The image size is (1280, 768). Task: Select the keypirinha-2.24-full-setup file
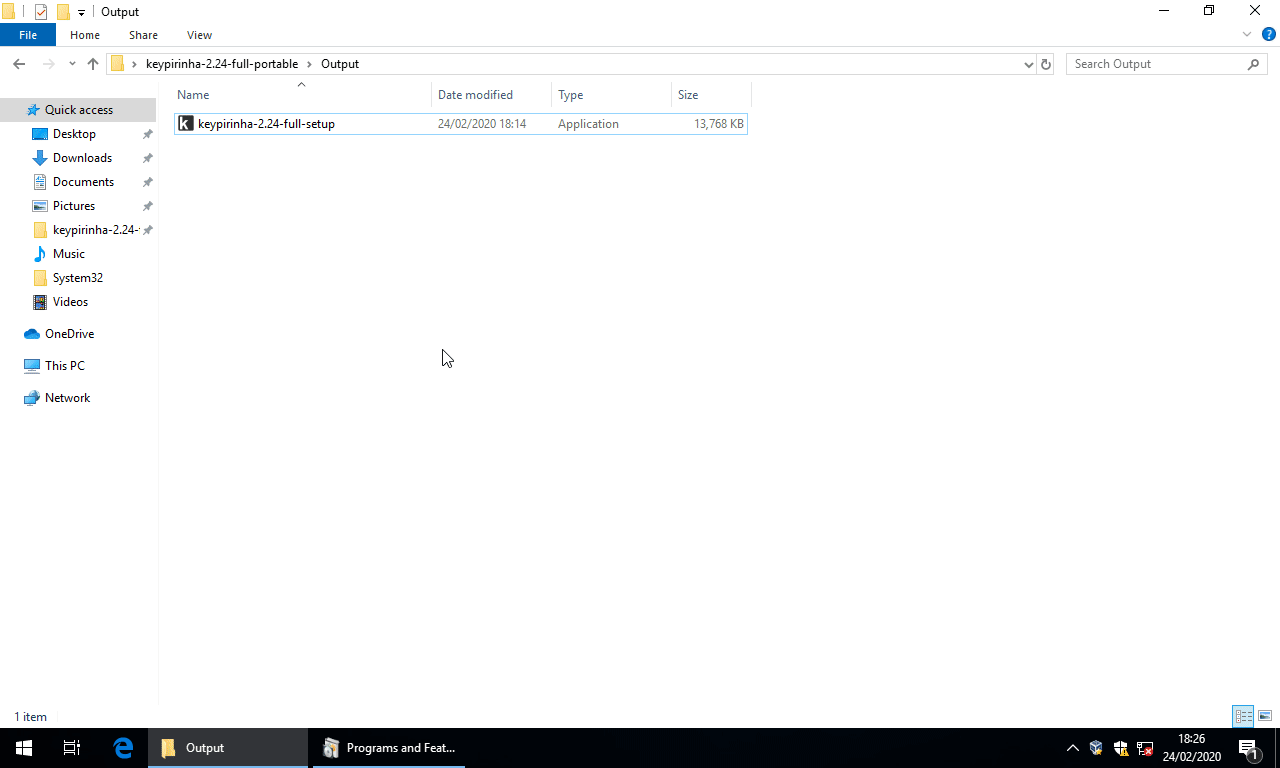point(460,124)
